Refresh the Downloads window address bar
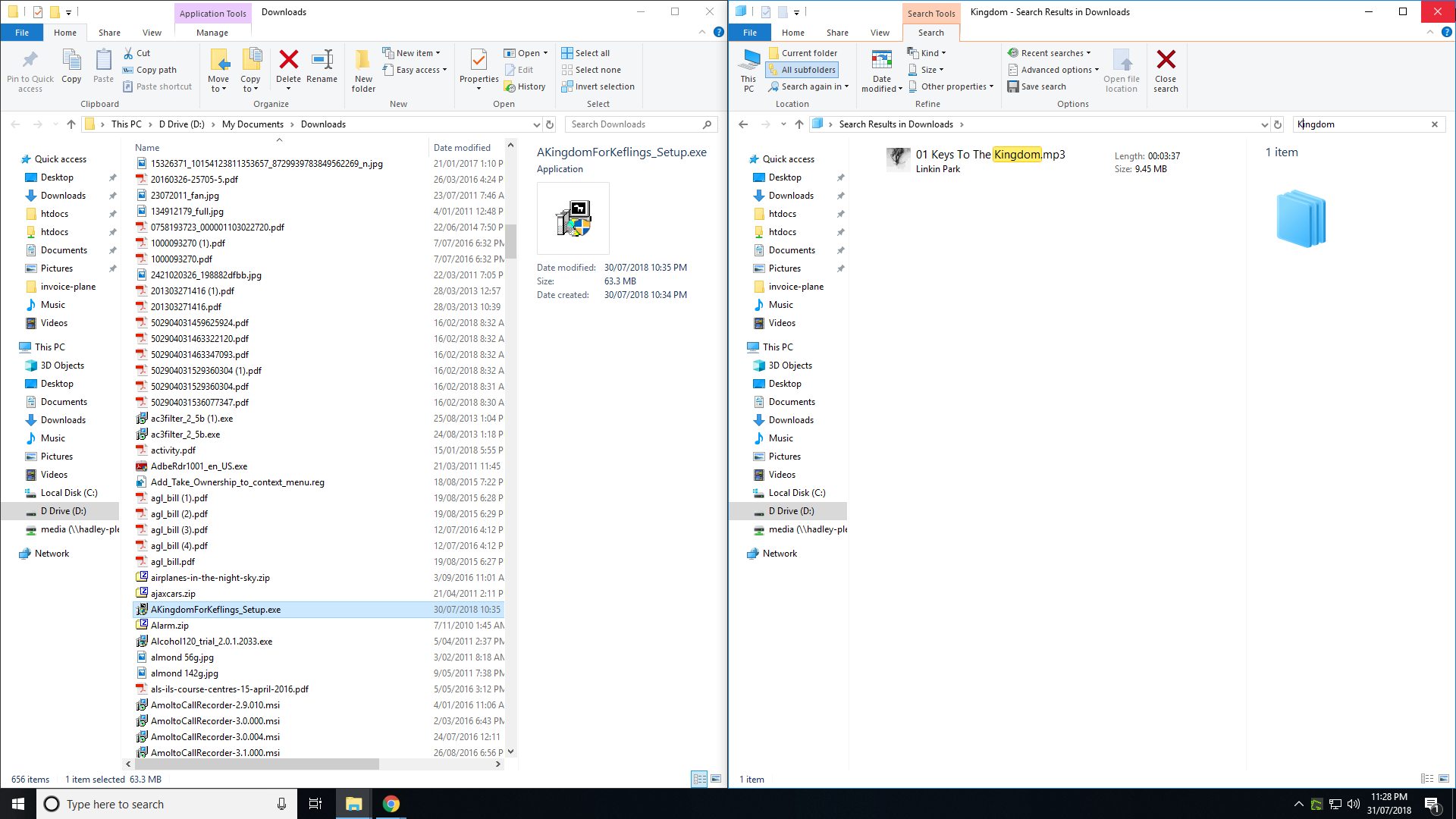 550,124
